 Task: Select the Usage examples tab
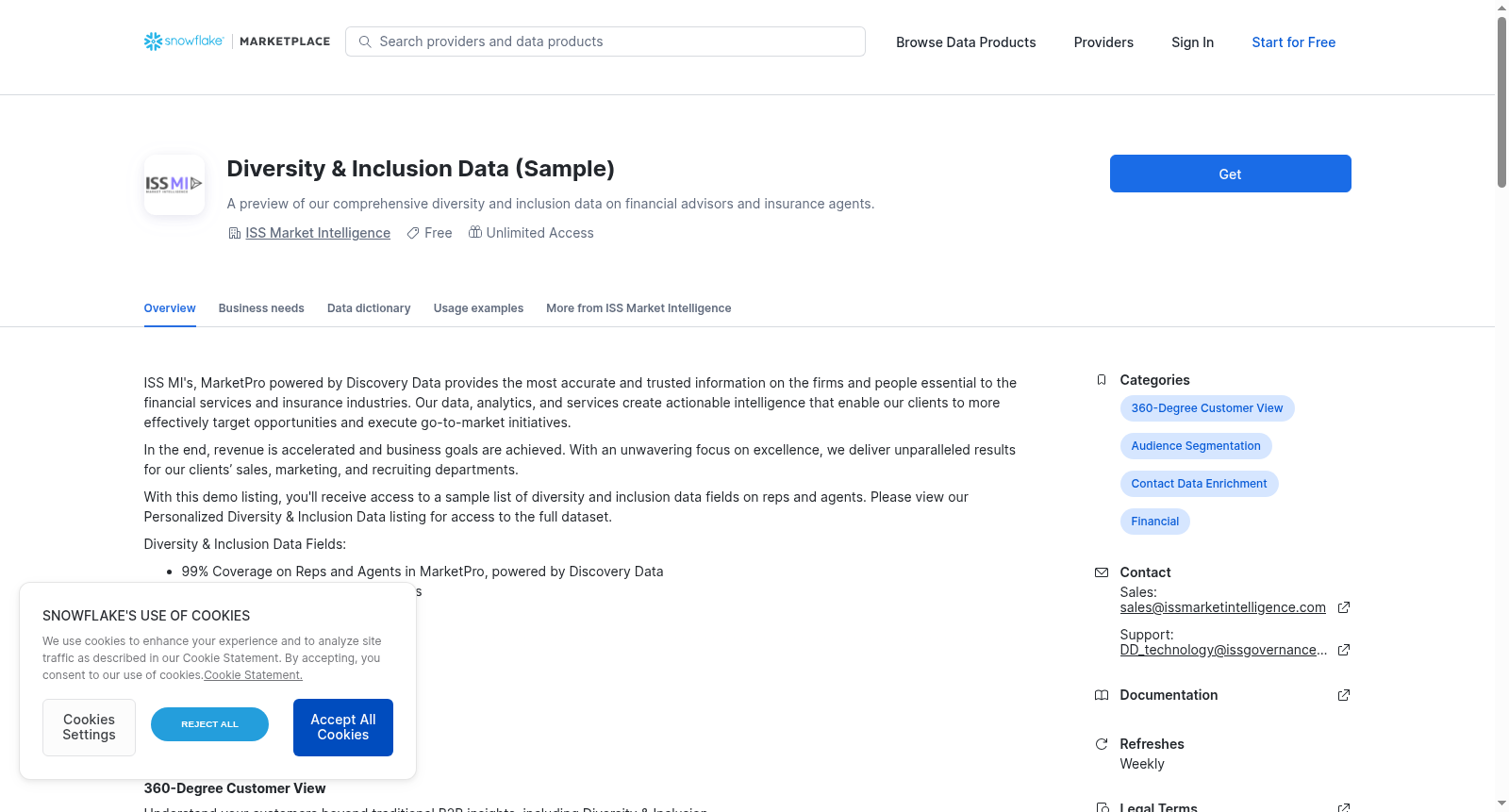click(x=478, y=308)
